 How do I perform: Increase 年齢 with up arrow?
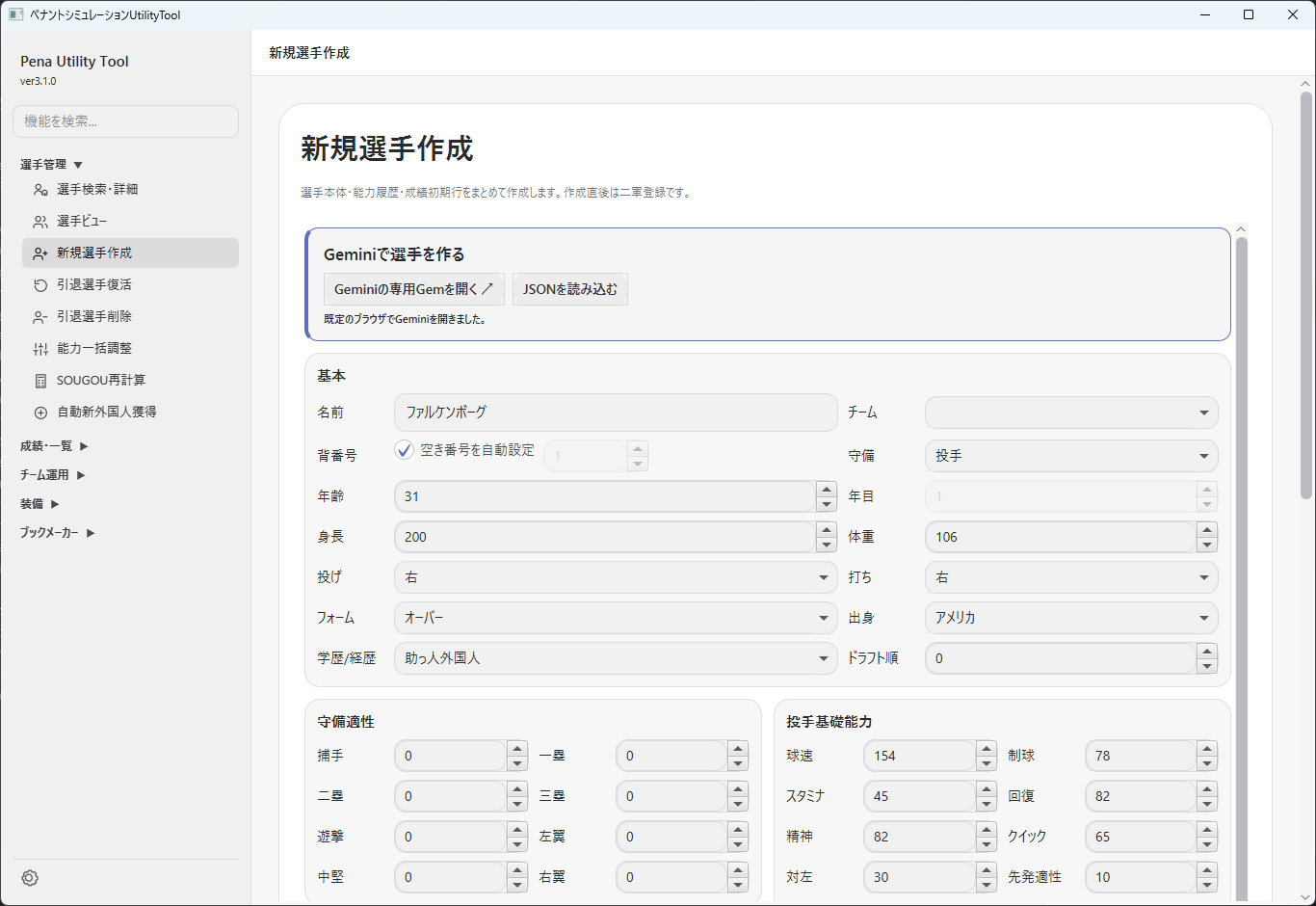click(827, 489)
